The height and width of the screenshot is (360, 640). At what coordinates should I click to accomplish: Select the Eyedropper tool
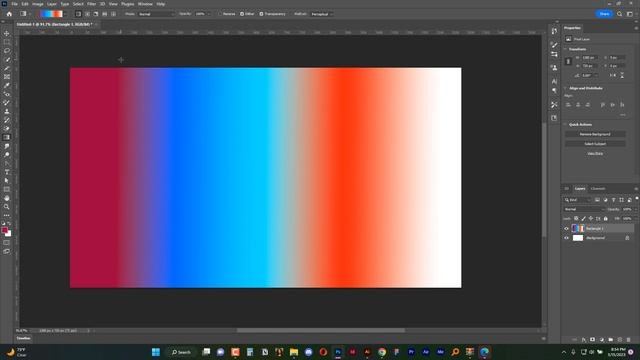pos(7,85)
